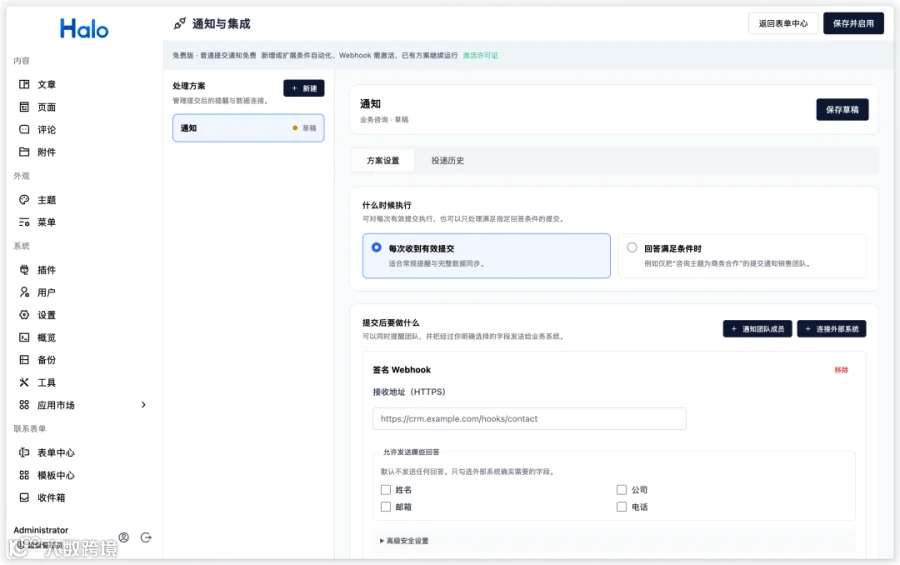Check the 邮箱 checkbox
Screen dimensions: 900x565
pos(386,507)
